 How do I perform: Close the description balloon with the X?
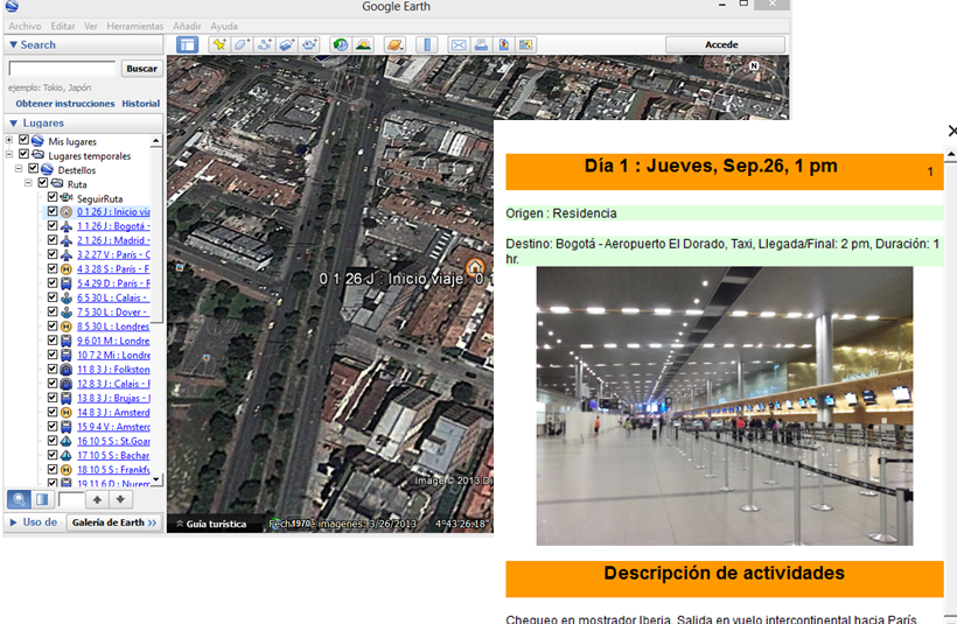click(952, 131)
